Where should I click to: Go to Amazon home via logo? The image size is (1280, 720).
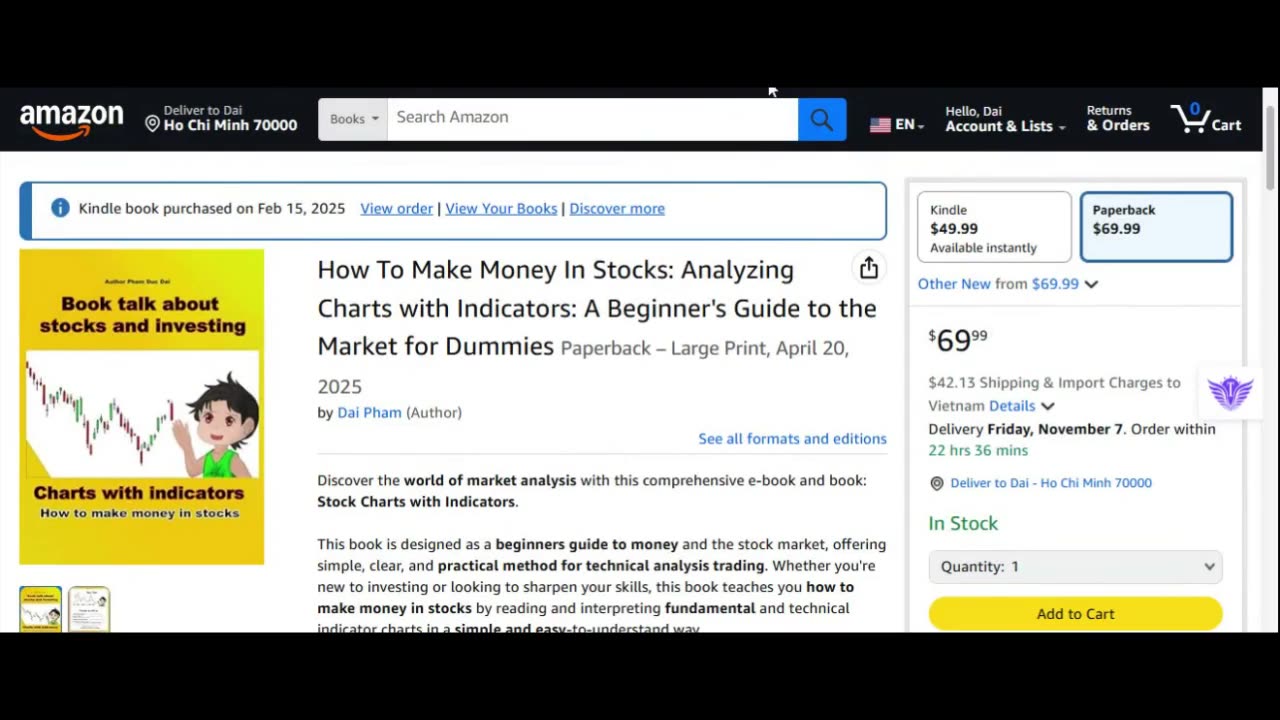point(72,120)
